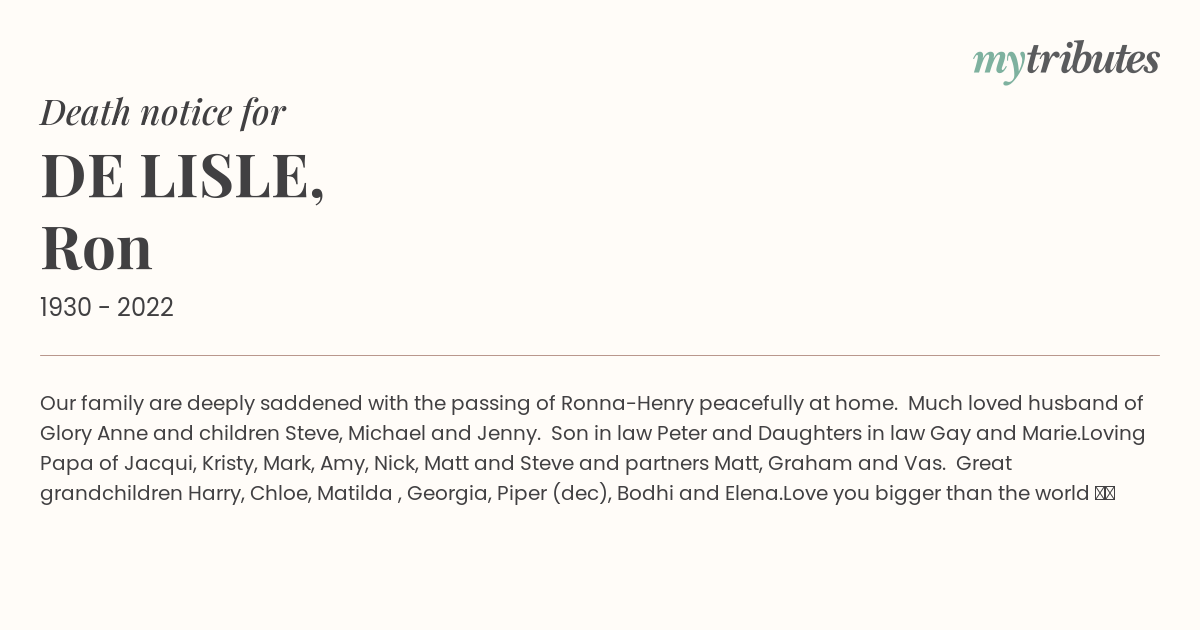Select the surname DE LISLE

coord(182,176)
